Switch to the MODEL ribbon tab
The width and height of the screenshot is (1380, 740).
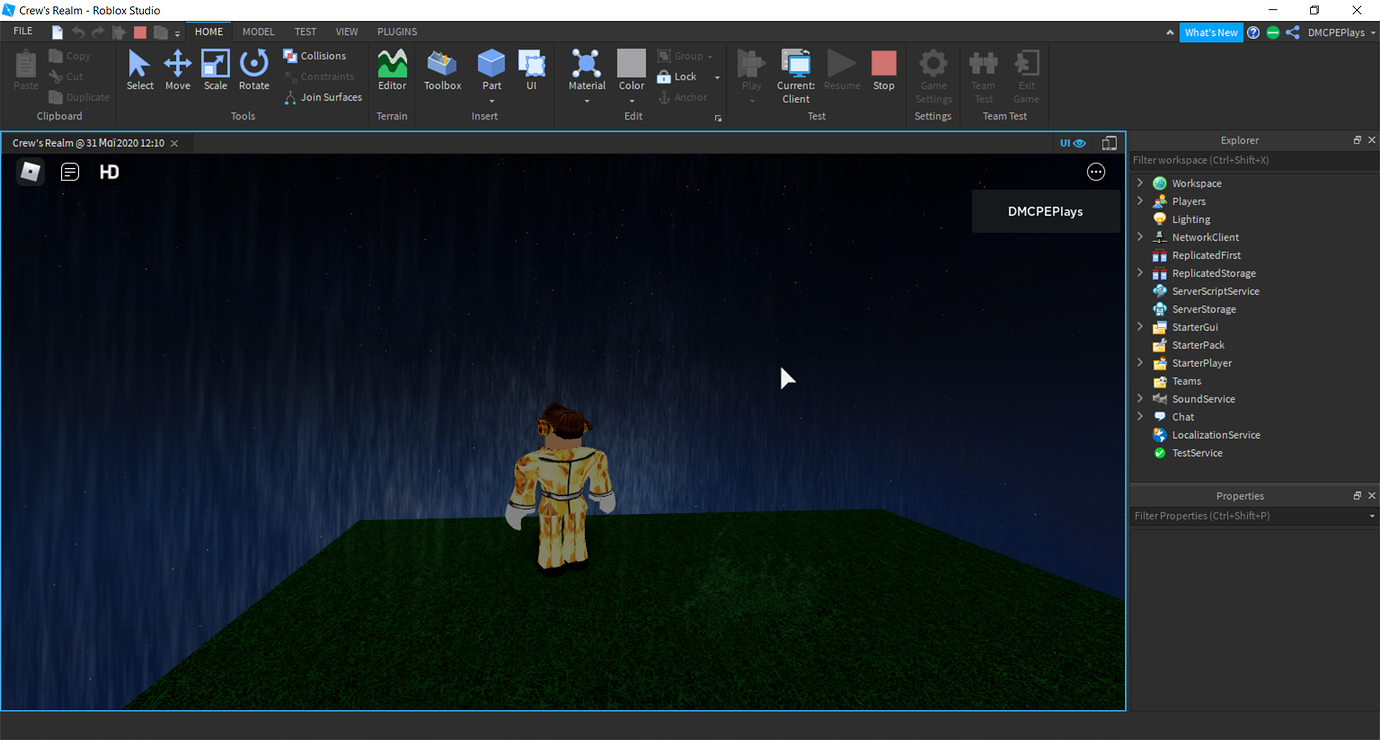coord(257,31)
